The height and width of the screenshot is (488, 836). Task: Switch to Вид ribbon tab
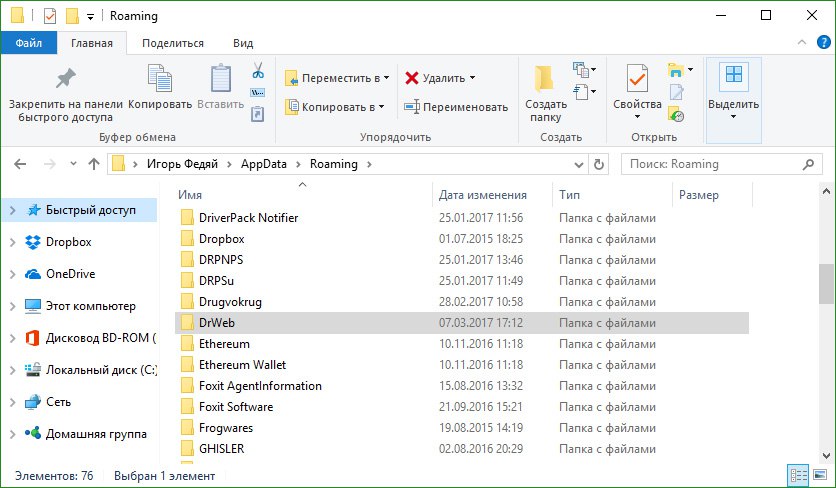point(243,43)
